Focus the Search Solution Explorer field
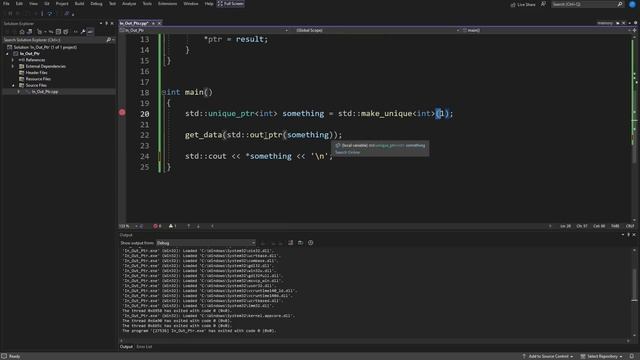This screenshot has height=360, width=640. pyautogui.click(x=54, y=40)
